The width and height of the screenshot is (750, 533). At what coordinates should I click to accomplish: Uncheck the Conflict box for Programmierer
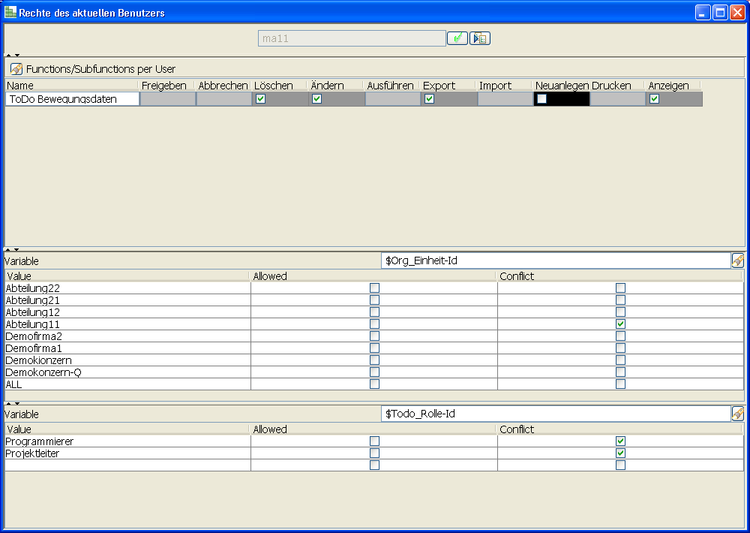coord(621,441)
